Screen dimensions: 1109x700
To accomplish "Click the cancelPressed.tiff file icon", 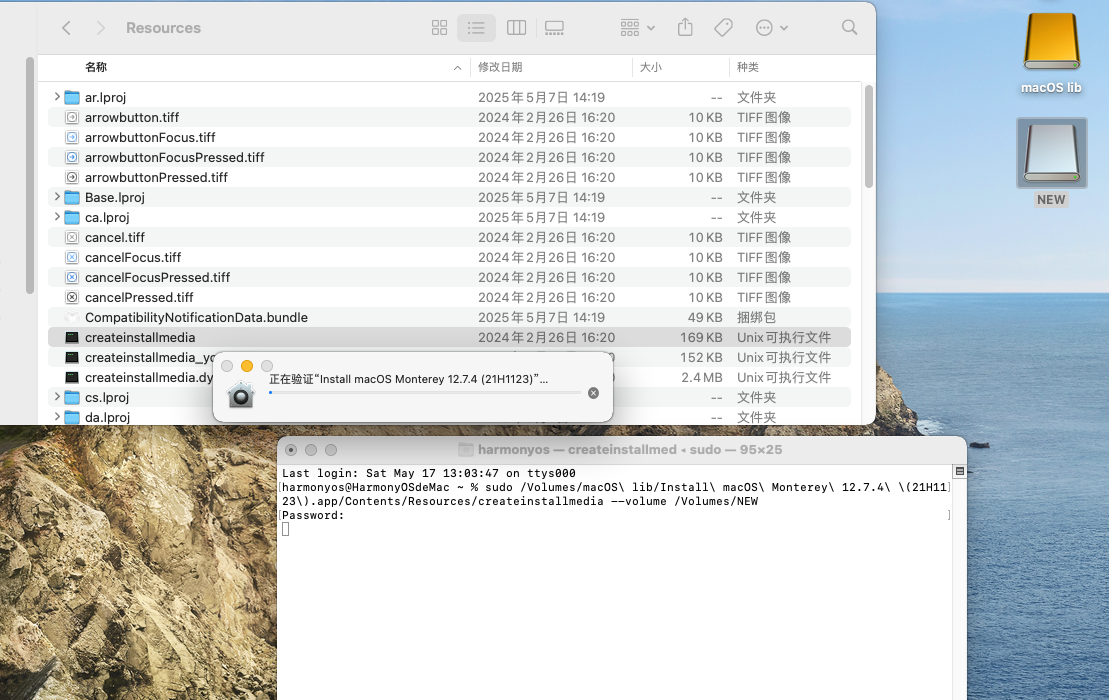I will 72,297.
